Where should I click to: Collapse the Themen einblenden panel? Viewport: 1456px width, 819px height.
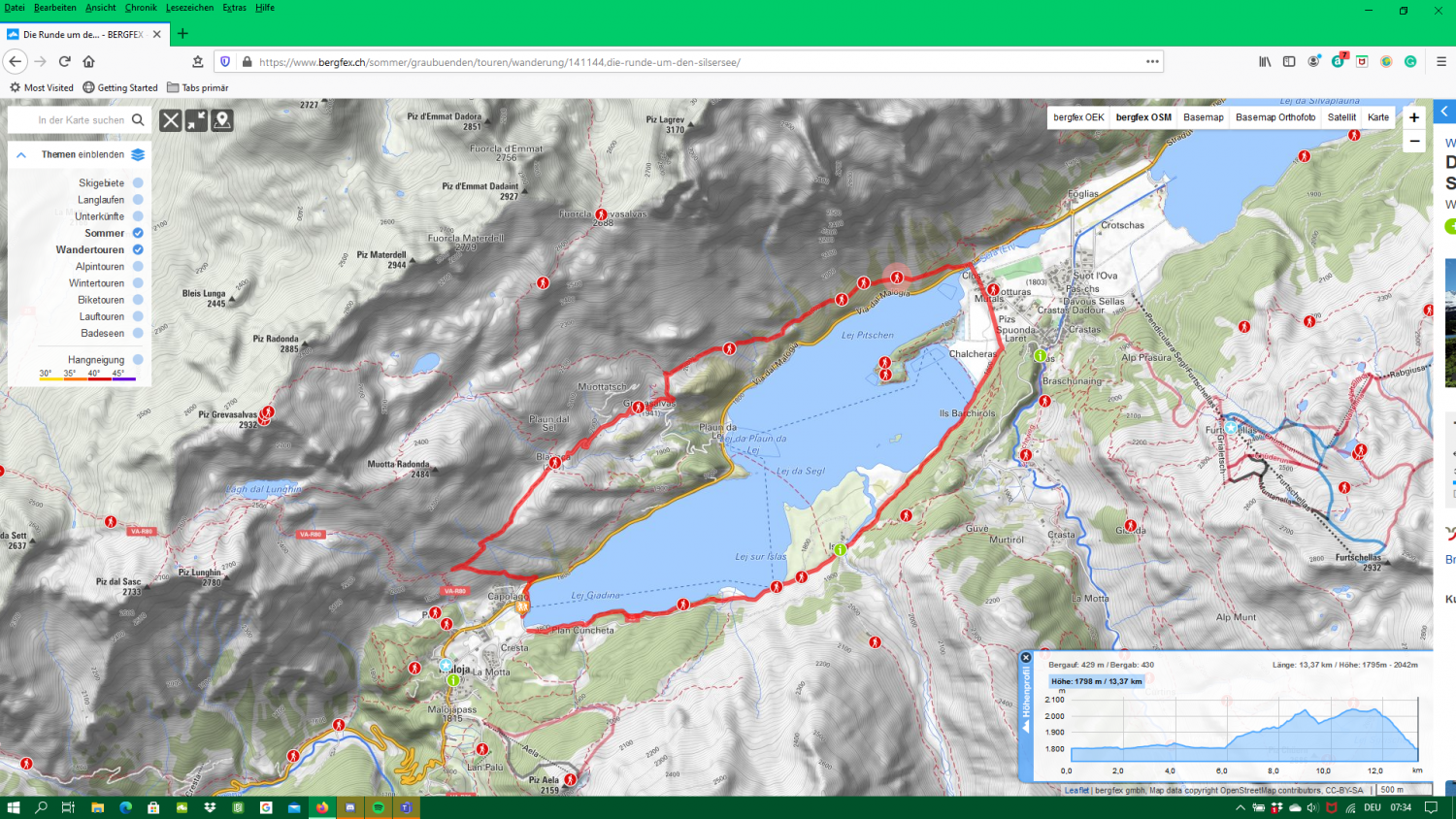[21, 155]
